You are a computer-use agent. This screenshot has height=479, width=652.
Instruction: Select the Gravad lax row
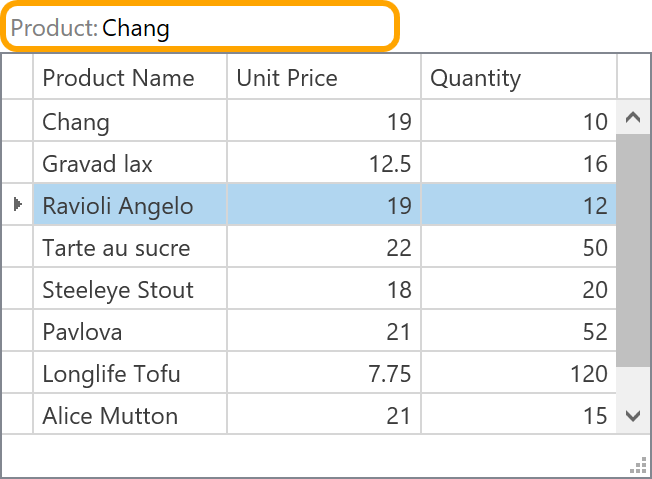(x=130, y=164)
